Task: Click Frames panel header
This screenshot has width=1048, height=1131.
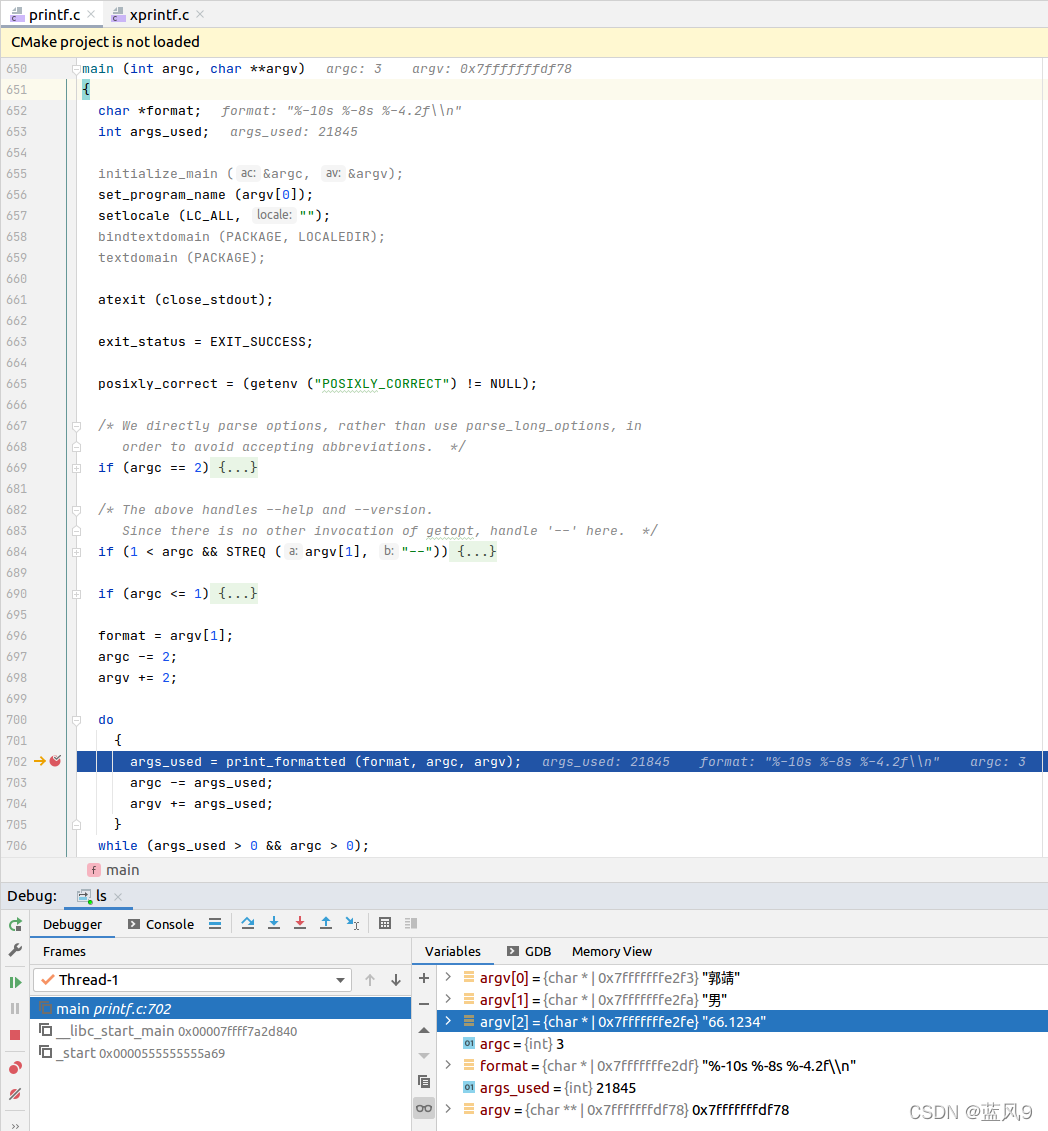Action: pos(64,951)
